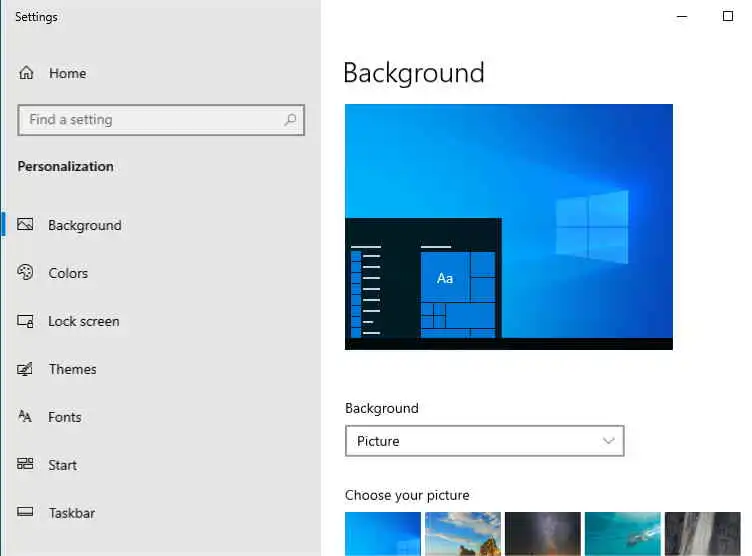Focus the Find a setting field
The height and width of the screenshot is (556, 752).
pos(161,120)
